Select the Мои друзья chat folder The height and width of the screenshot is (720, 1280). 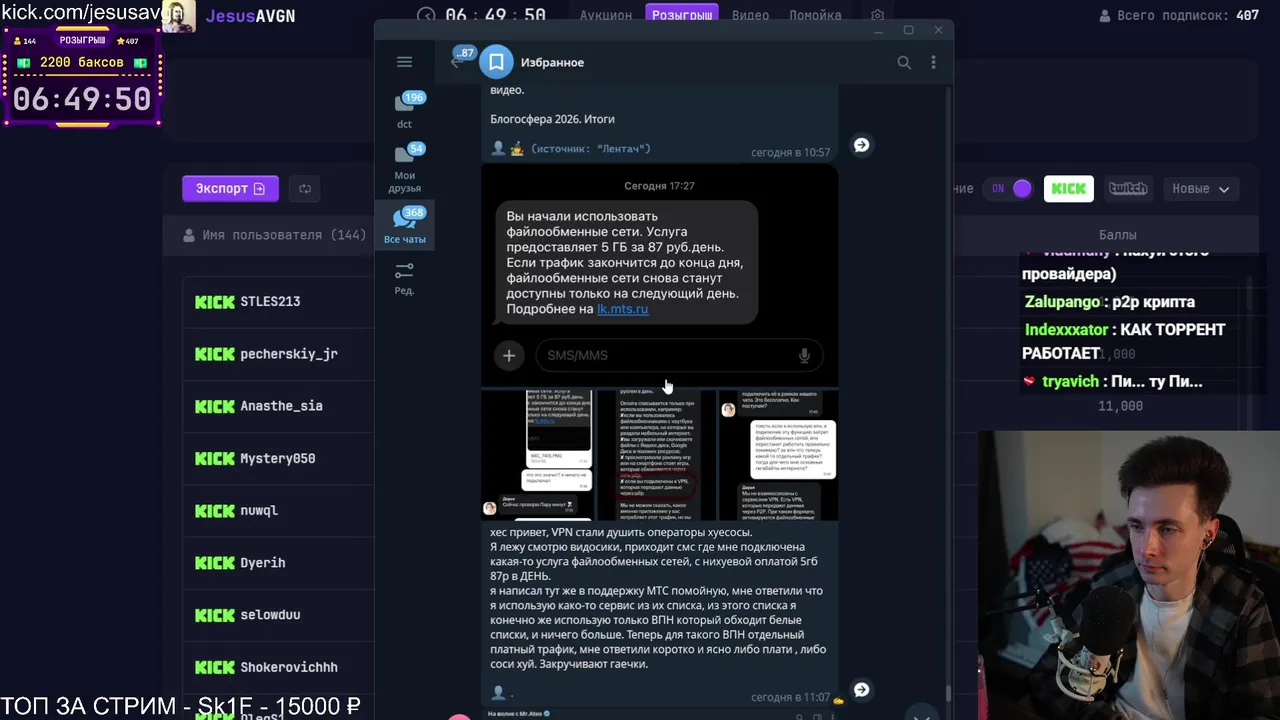point(404,167)
